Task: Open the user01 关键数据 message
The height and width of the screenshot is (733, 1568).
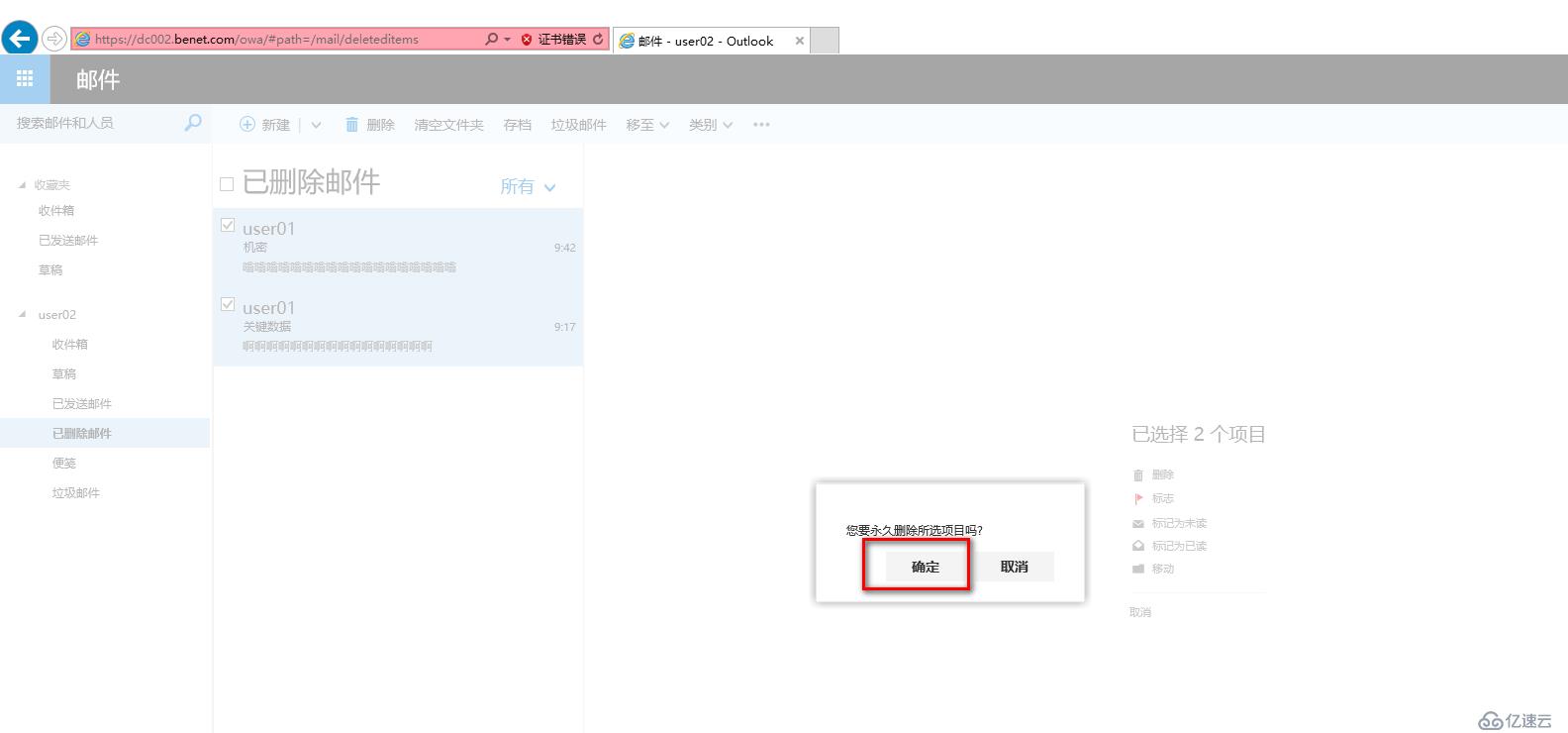Action: (398, 327)
